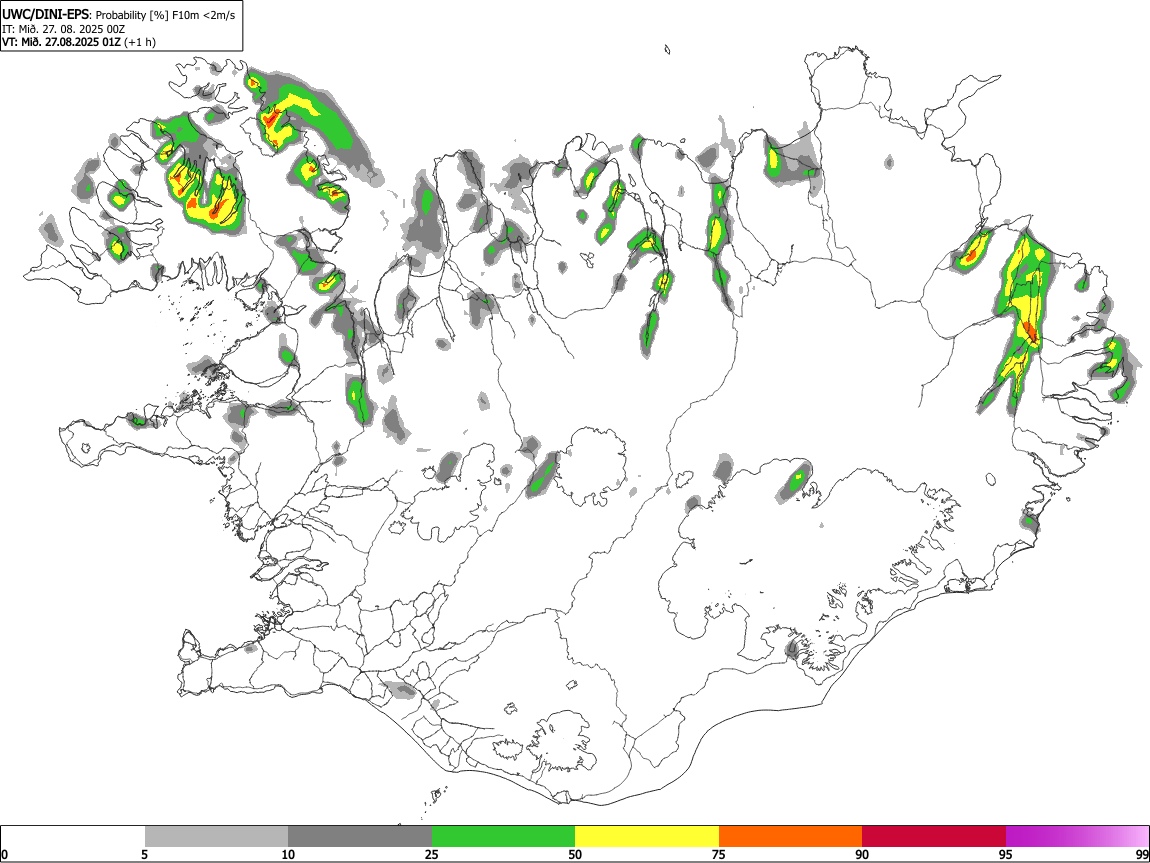Click the 'Probability [%] F10m <2m/s' label
The width and height of the screenshot is (1150, 863).
click(x=166, y=15)
